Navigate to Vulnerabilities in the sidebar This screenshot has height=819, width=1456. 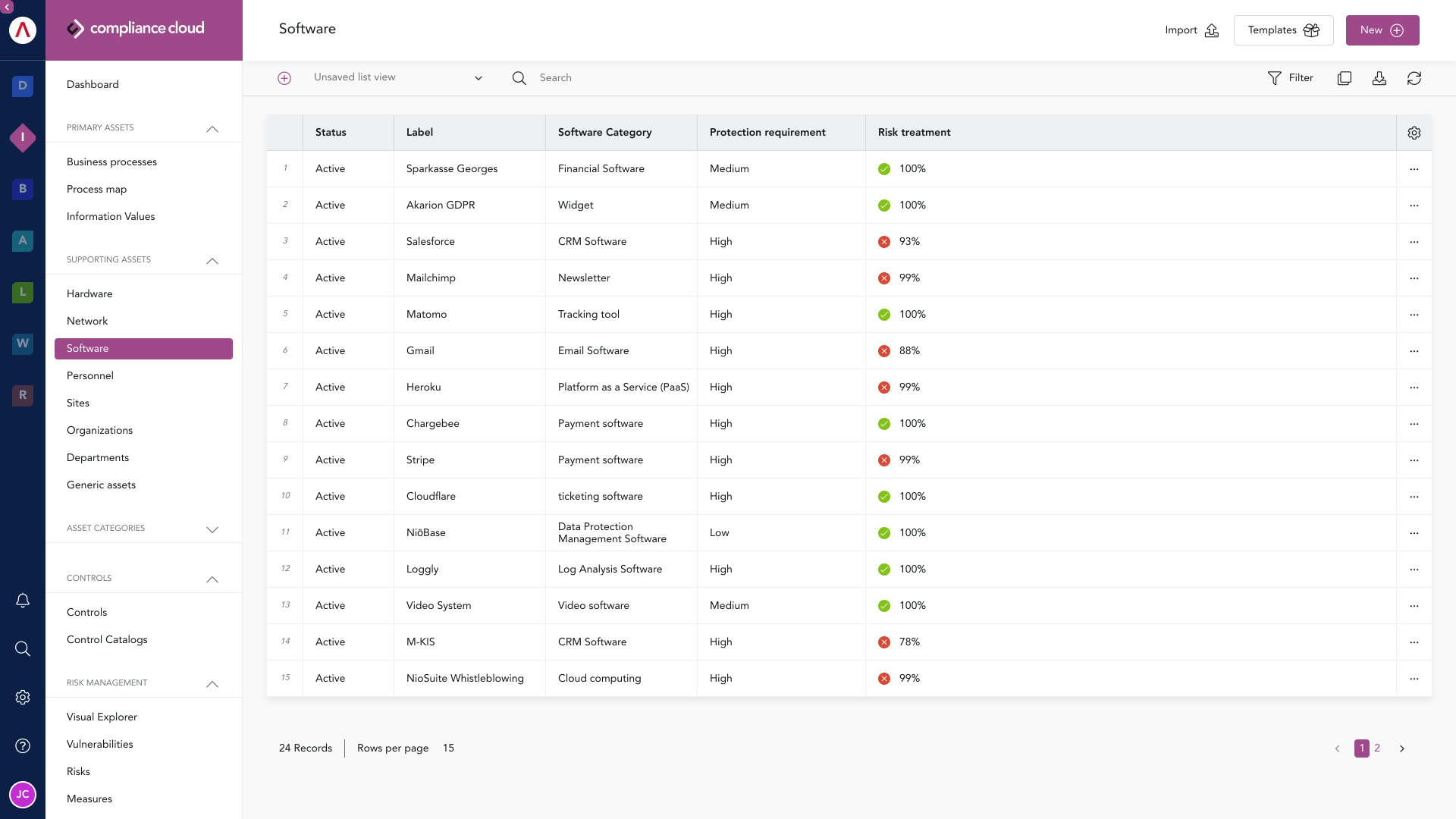(99, 744)
